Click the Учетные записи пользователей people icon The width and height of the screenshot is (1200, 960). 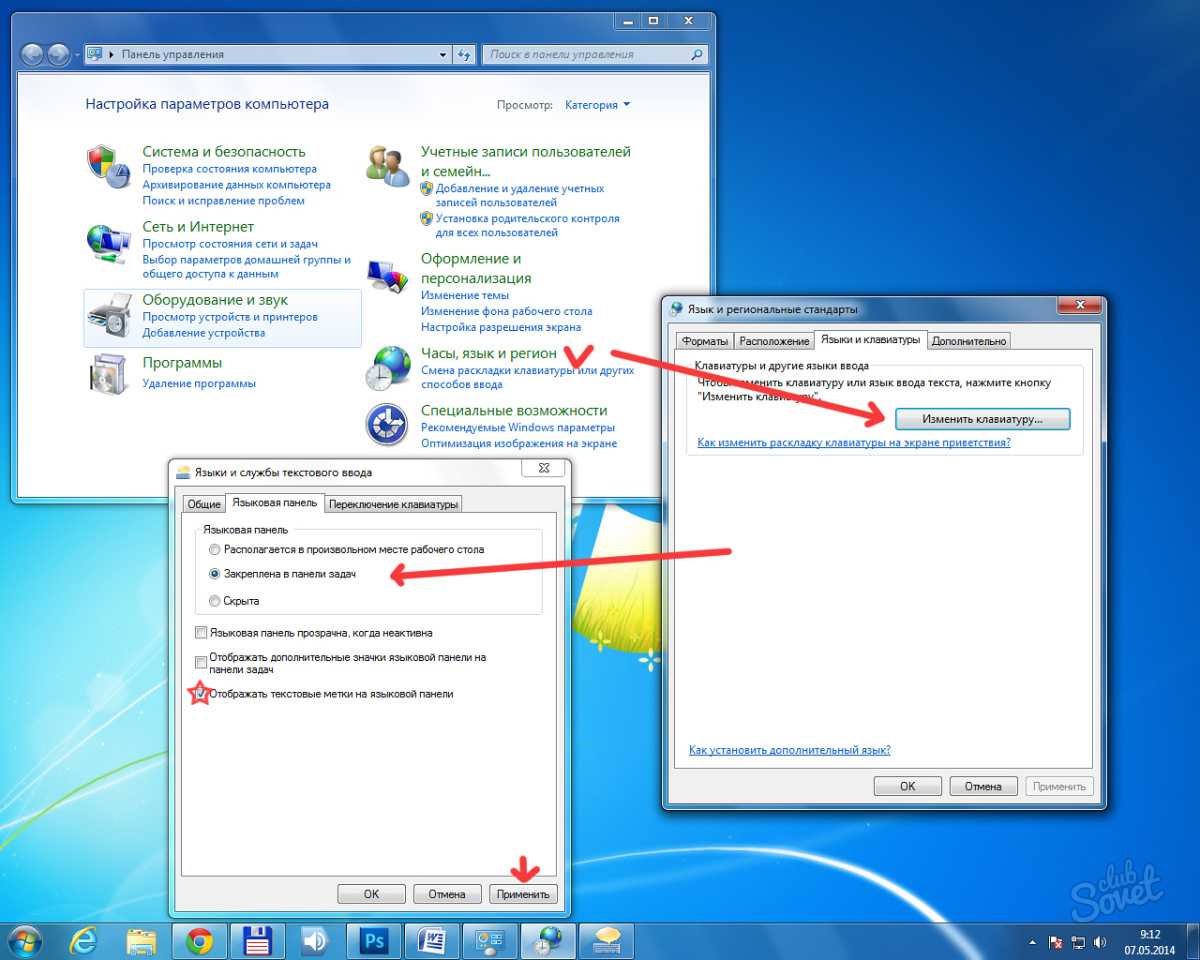point(388,166)
